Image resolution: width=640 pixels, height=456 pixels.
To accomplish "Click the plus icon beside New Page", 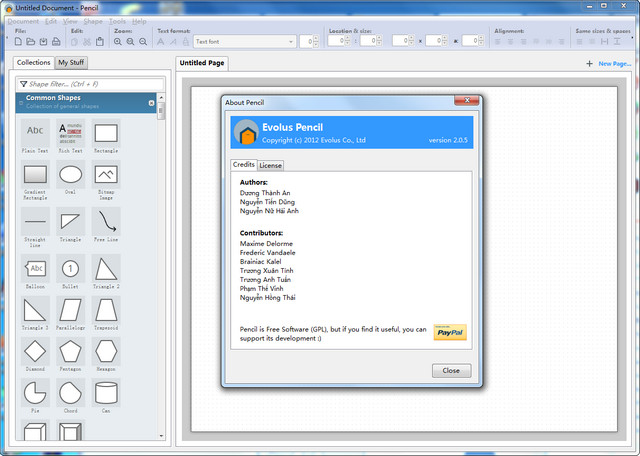I will pyautogui.click(x=589, y=64).
